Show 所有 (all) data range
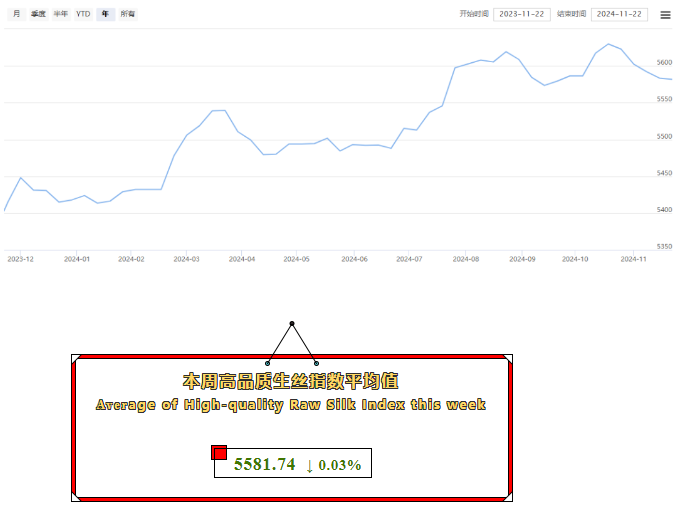 (128, 14)
